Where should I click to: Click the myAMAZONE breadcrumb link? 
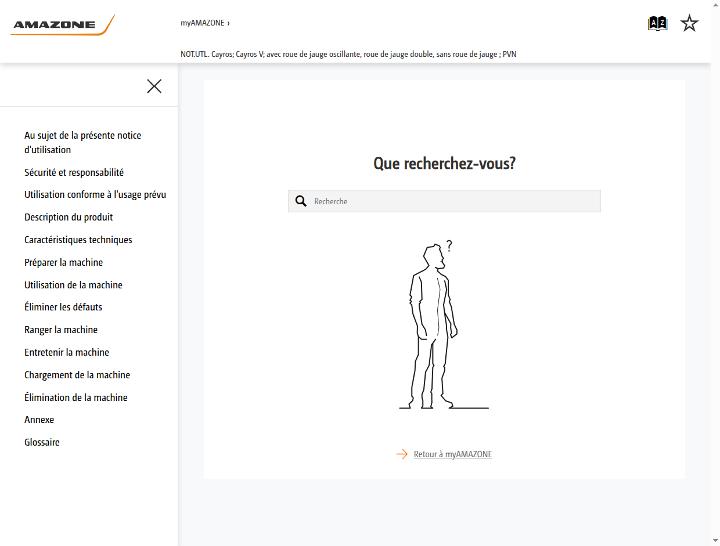pos(202,23)
